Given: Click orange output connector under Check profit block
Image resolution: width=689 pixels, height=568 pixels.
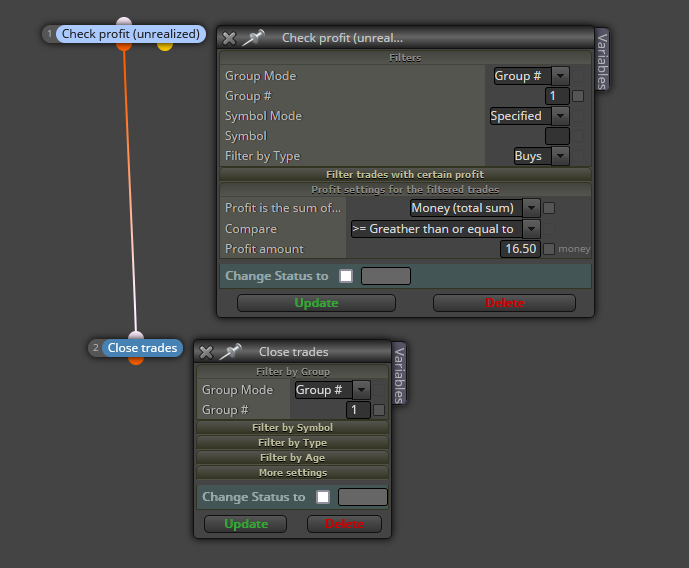Looking at the screenshot, I should pos(124,46).
